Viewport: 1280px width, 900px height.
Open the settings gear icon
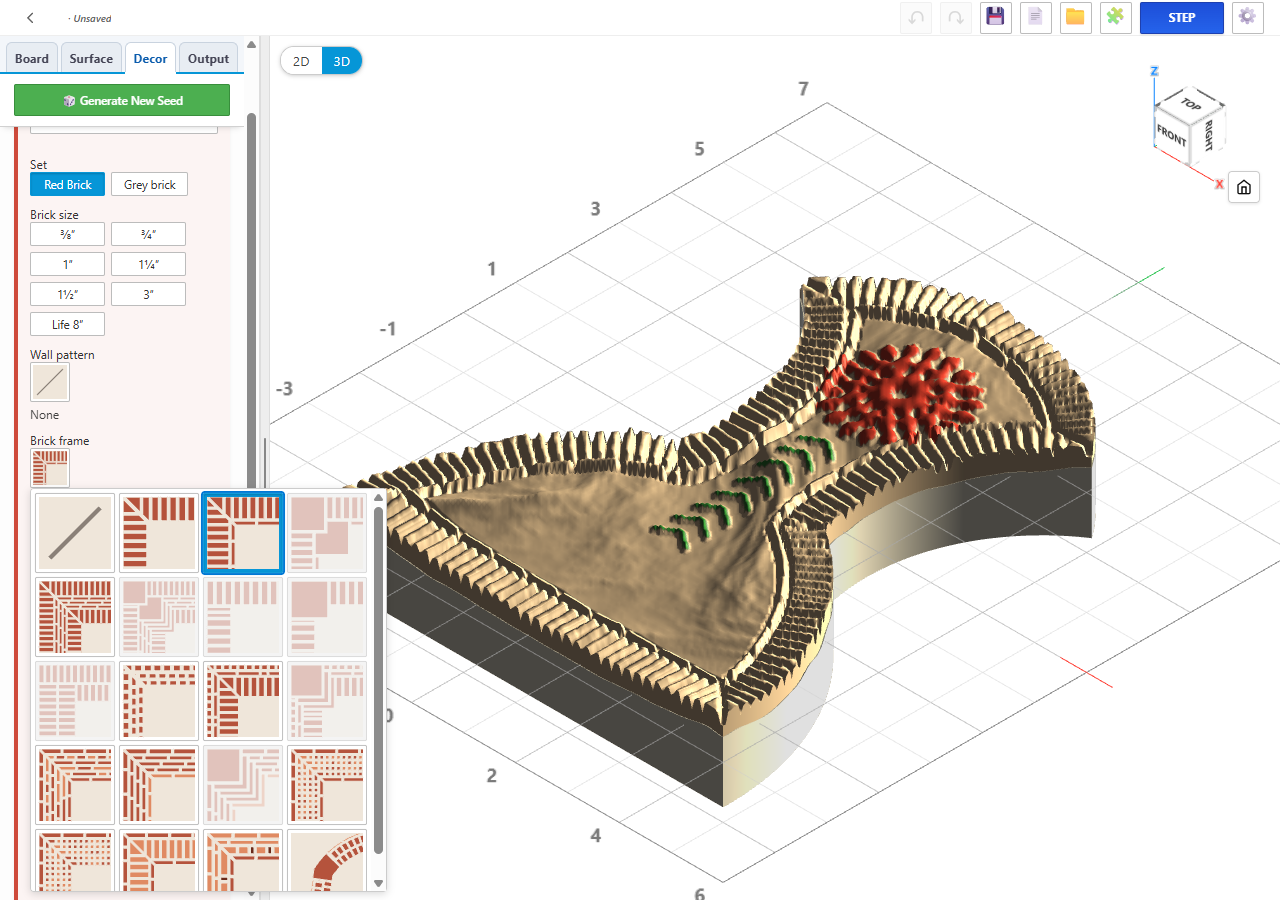(x=1246, y=17)
